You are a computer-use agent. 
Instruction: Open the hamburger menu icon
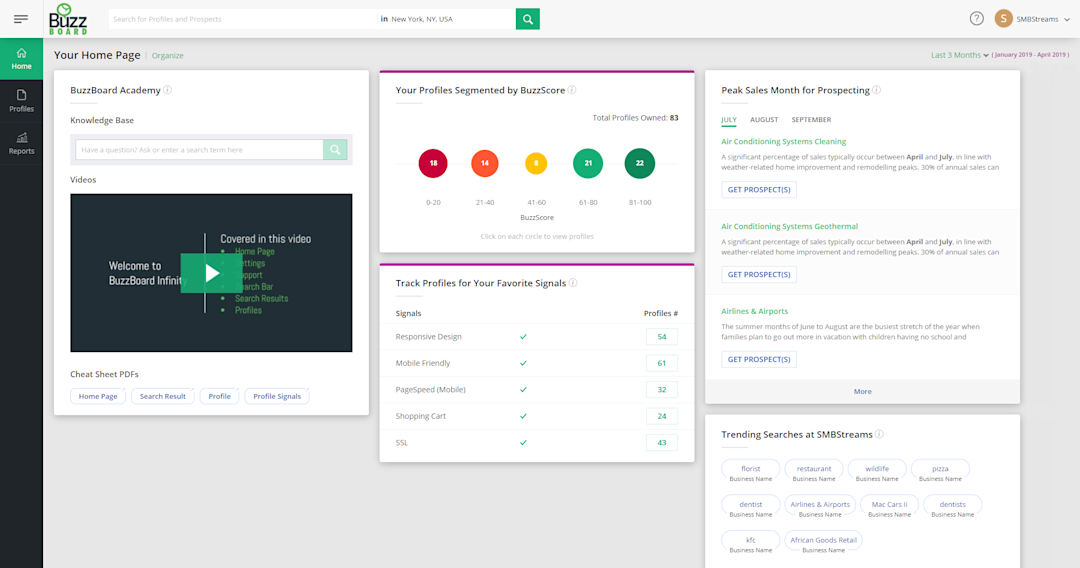coord(21,19)
